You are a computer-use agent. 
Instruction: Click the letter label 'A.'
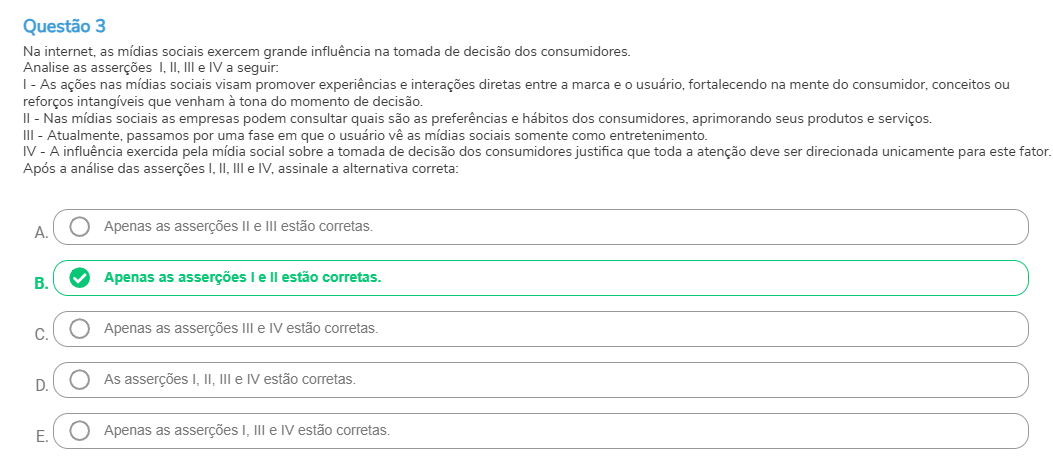coord(41,233)
